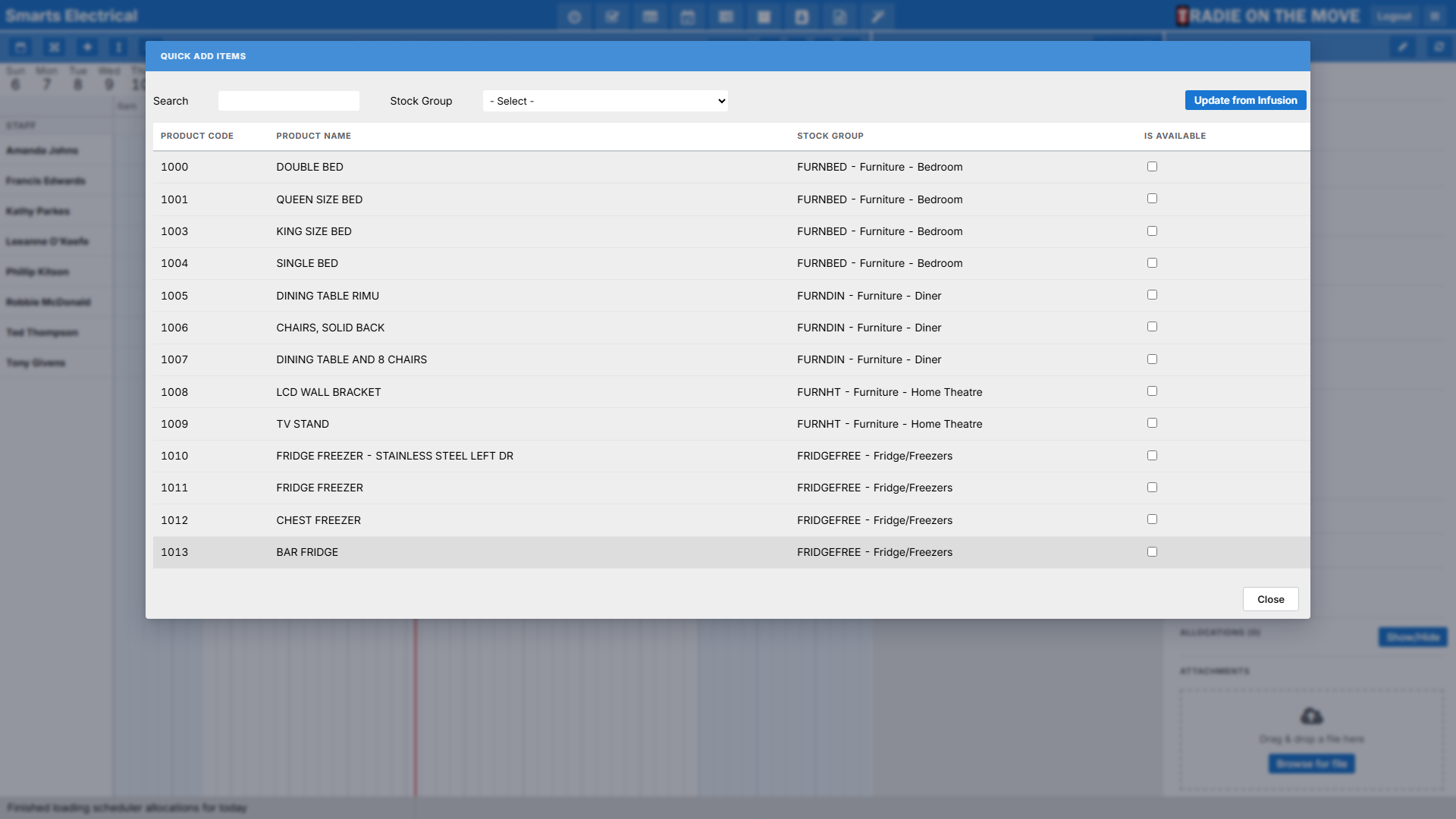Click the Stock Group column header
The height and width of the screenshot is (819, 1456).
(x=830, y=136)
